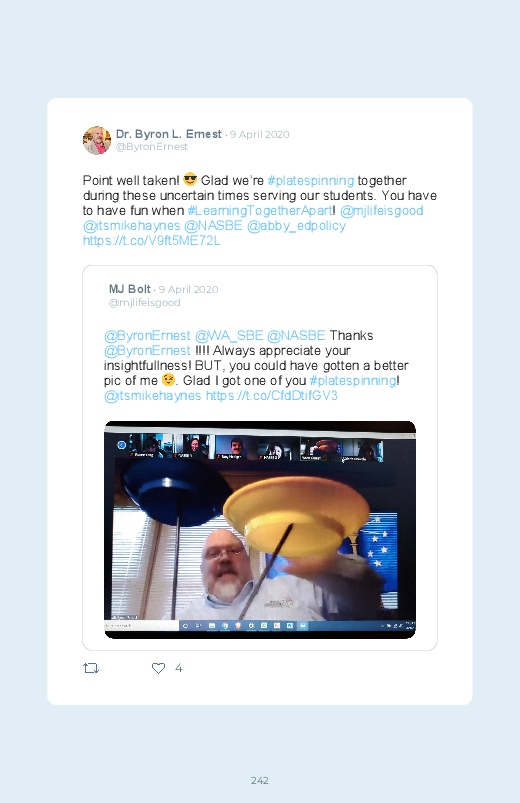The height and width of the screenshot is (803, 520).
Task: Open Dr. Byron L. Ernest's profile avatar
Action: tap(97, 140)
